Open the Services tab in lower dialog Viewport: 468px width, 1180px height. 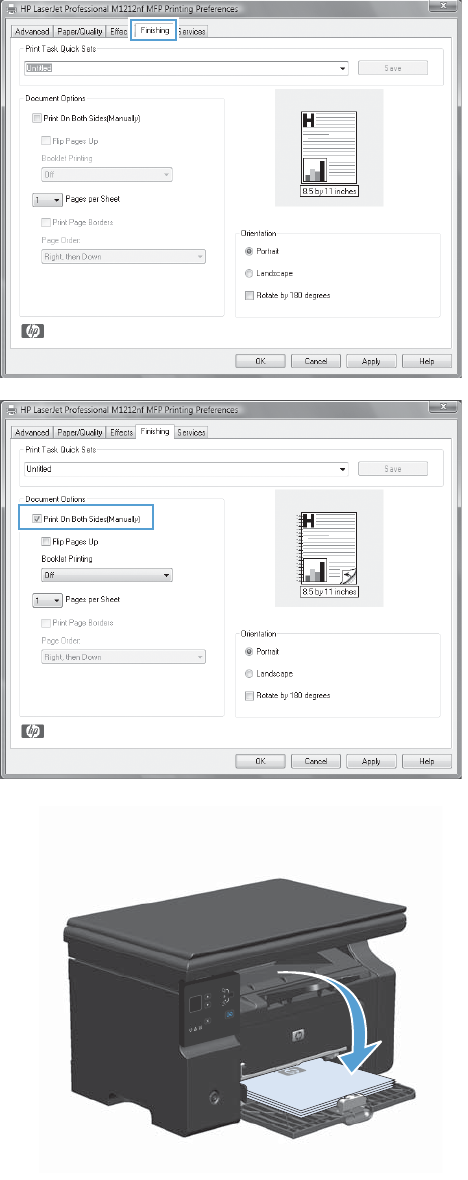[191, 432]
